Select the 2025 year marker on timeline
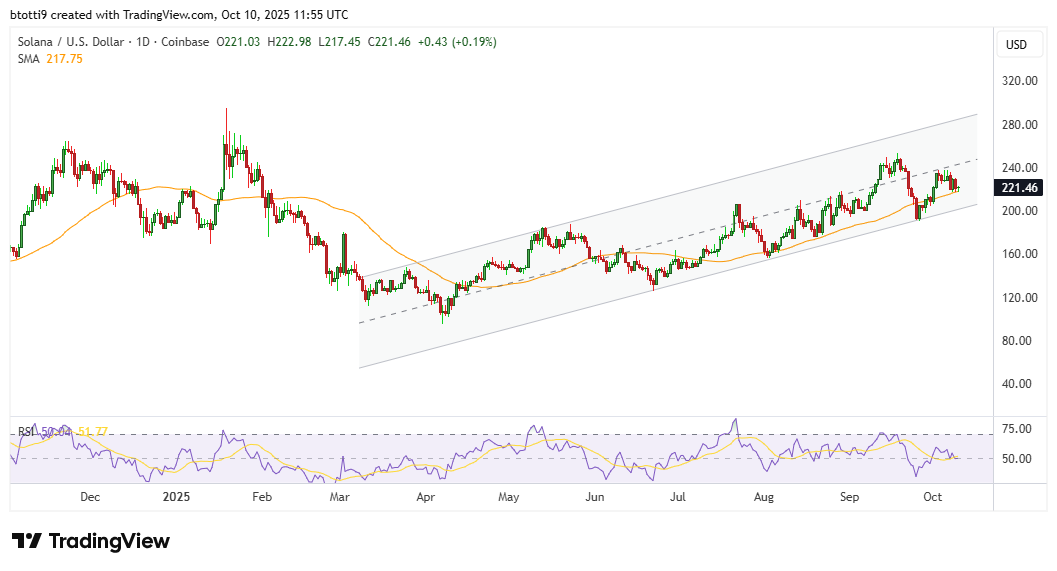This screenshot has height=571, width=1057. click(x=175, y=496)
